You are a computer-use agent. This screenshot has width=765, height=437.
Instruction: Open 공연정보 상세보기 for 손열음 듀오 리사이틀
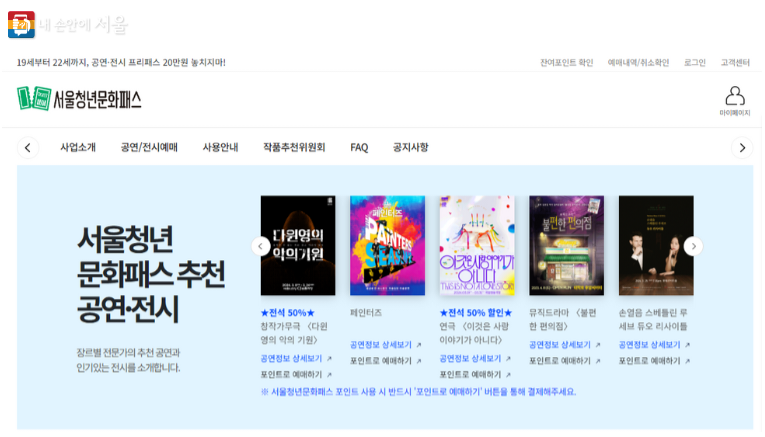pyautogui.click(x=654, y=345)
